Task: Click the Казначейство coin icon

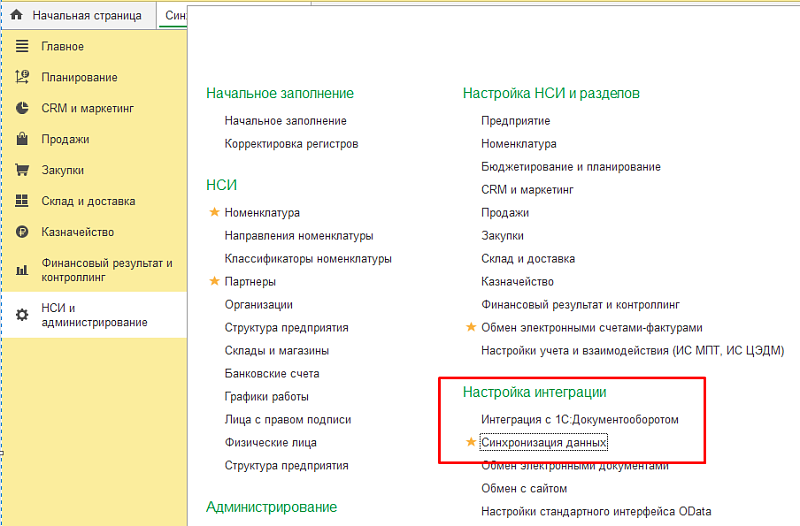Action: 22,232
